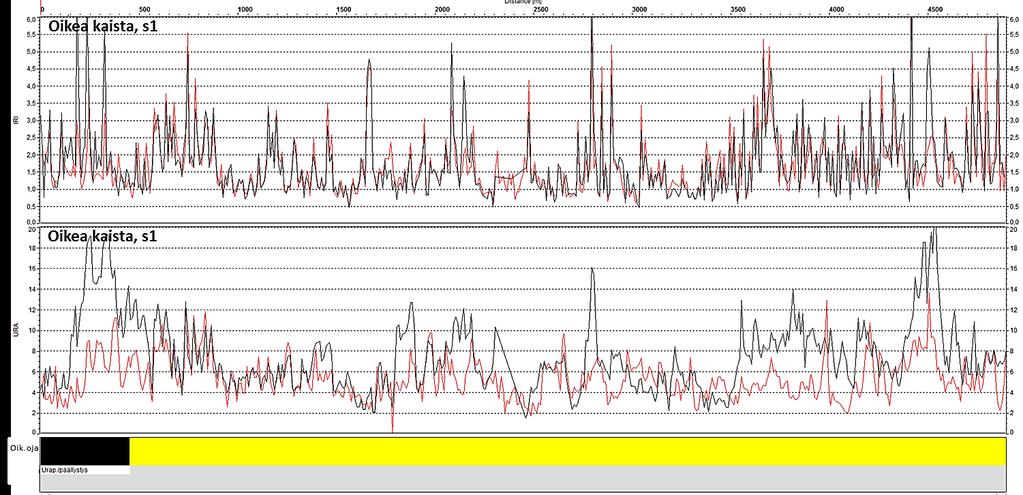
Task: Select the yellow segment of the Oik.oja bar
Action: pyautogui.click(x=567, y=451)
